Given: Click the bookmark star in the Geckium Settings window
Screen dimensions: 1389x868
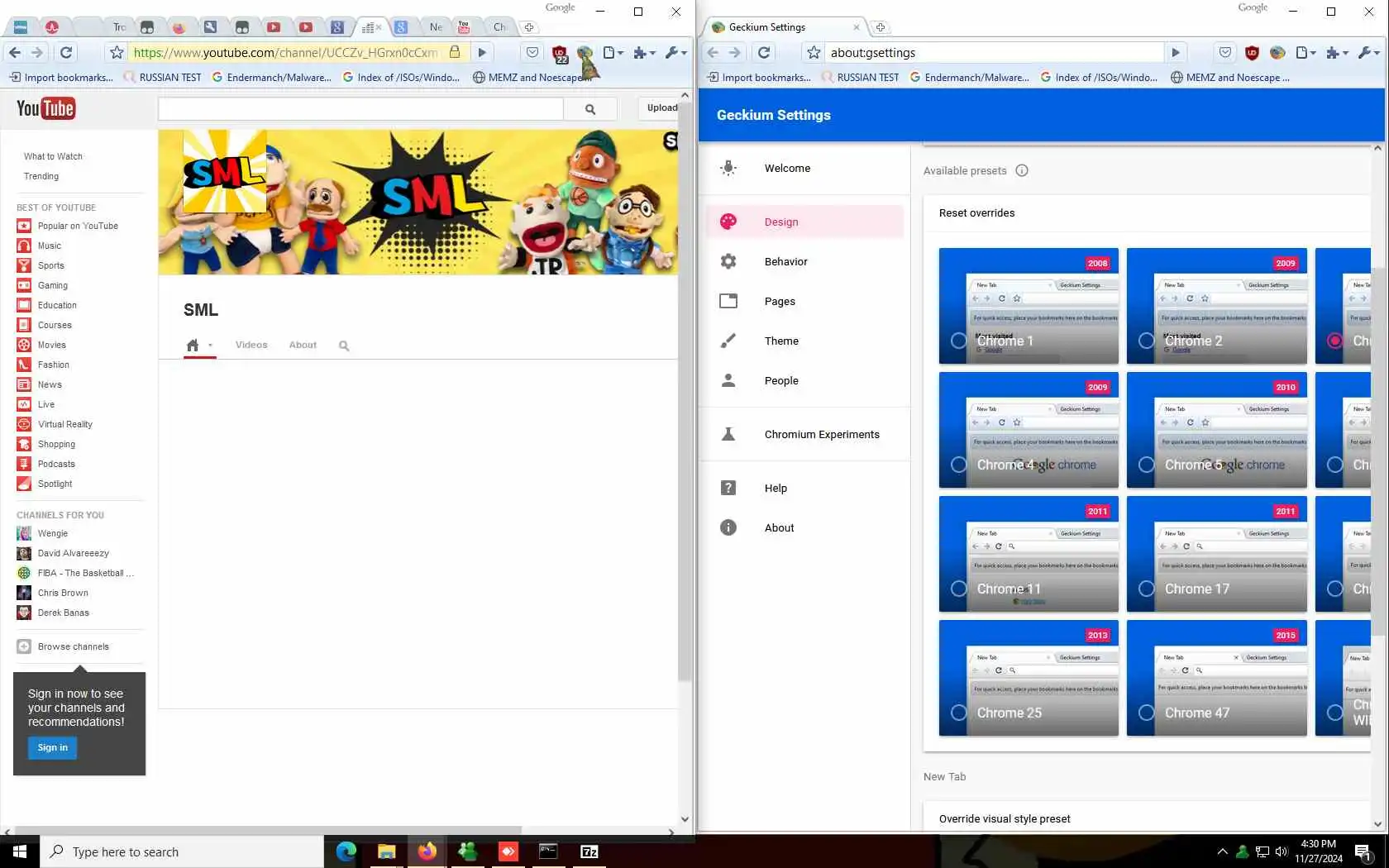Looking at the screenshot, I should click(814, 52).
